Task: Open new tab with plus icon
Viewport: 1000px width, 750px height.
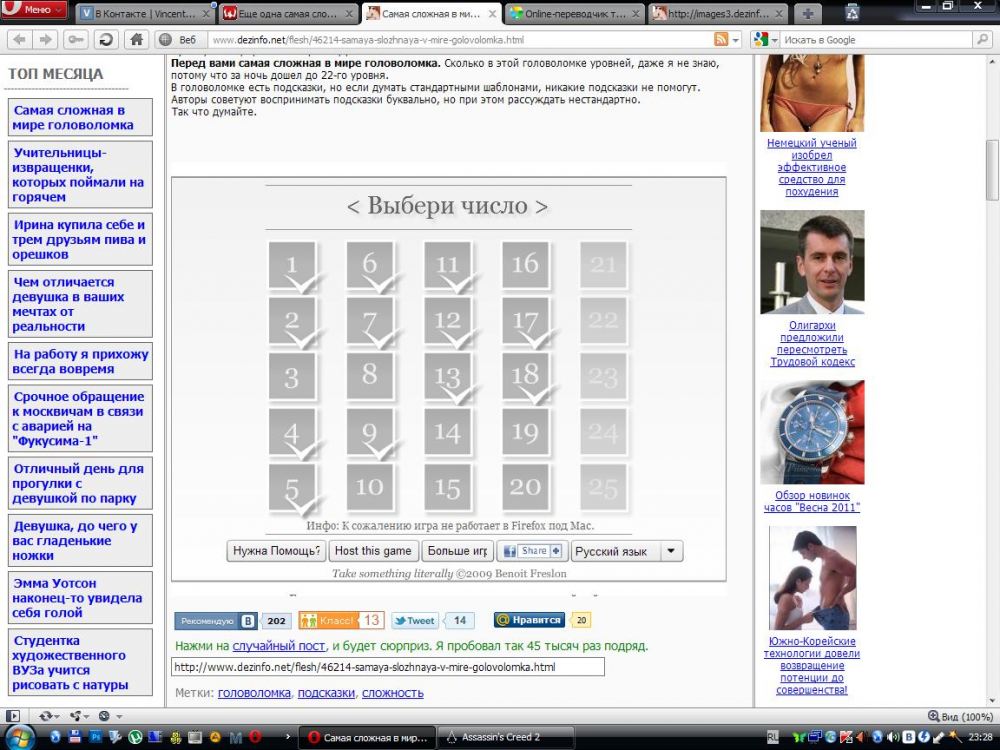Action: [x=808, y=13]
